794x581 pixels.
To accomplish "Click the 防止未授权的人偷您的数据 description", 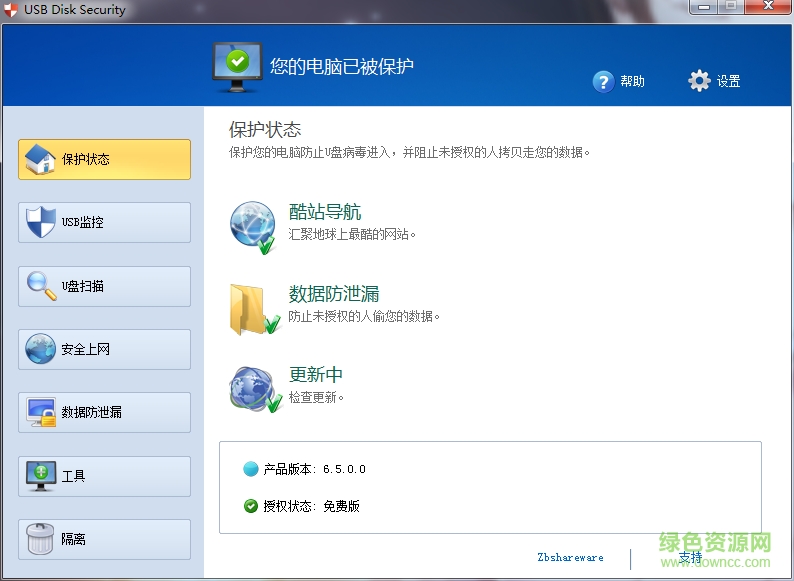I will (x=364, y=317).
